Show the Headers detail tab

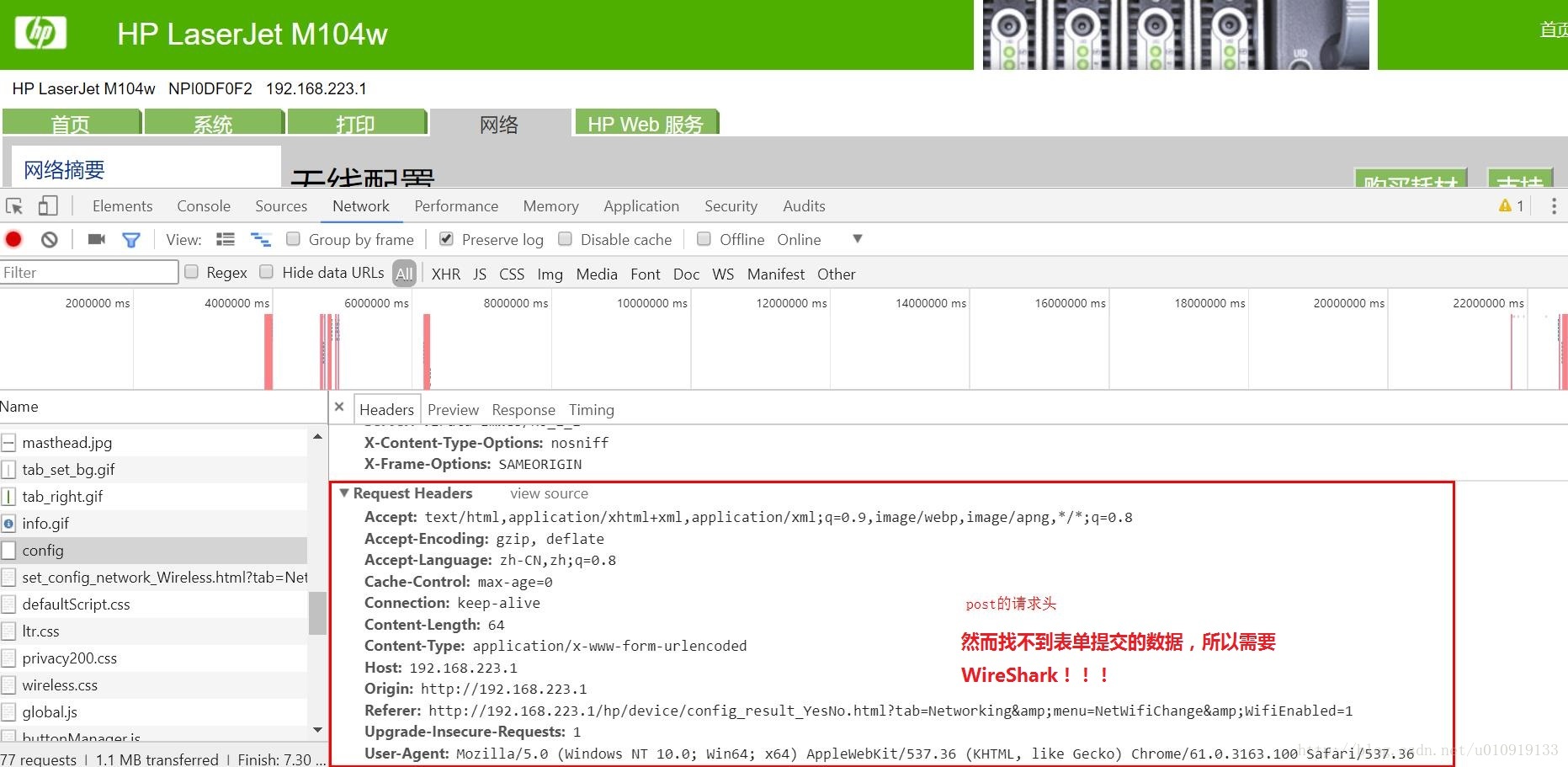(386, 409)
